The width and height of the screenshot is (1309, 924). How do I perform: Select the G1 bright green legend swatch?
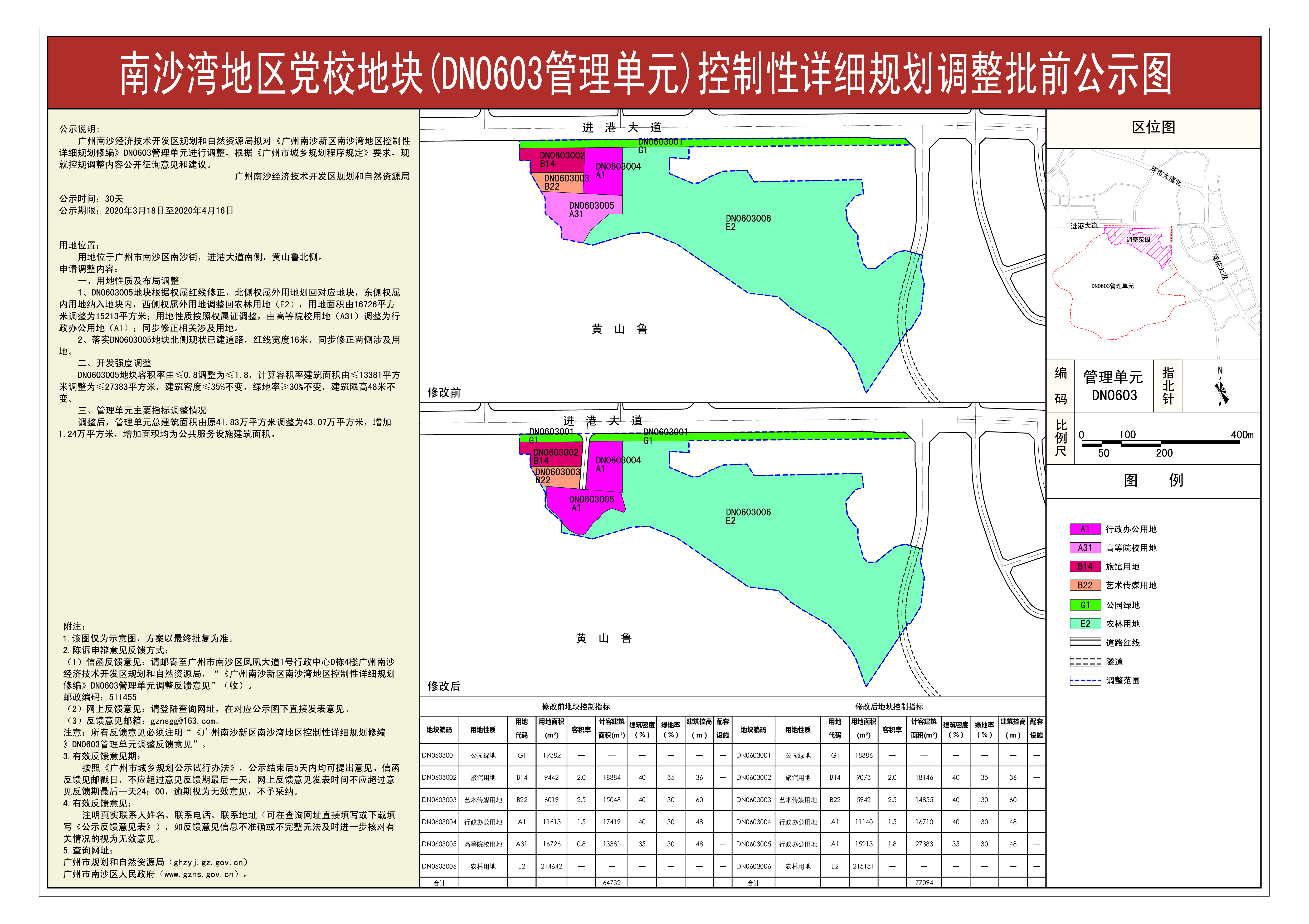(1085, 605)
